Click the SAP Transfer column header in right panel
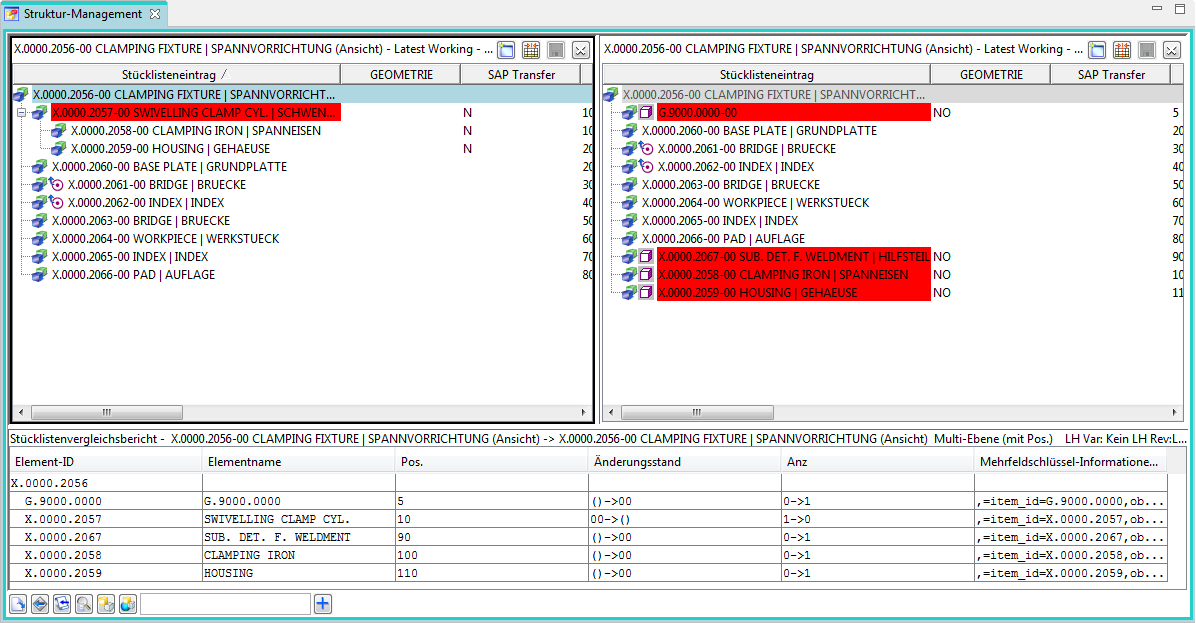The image size is (1196, 623). [x=1110, y=75]
